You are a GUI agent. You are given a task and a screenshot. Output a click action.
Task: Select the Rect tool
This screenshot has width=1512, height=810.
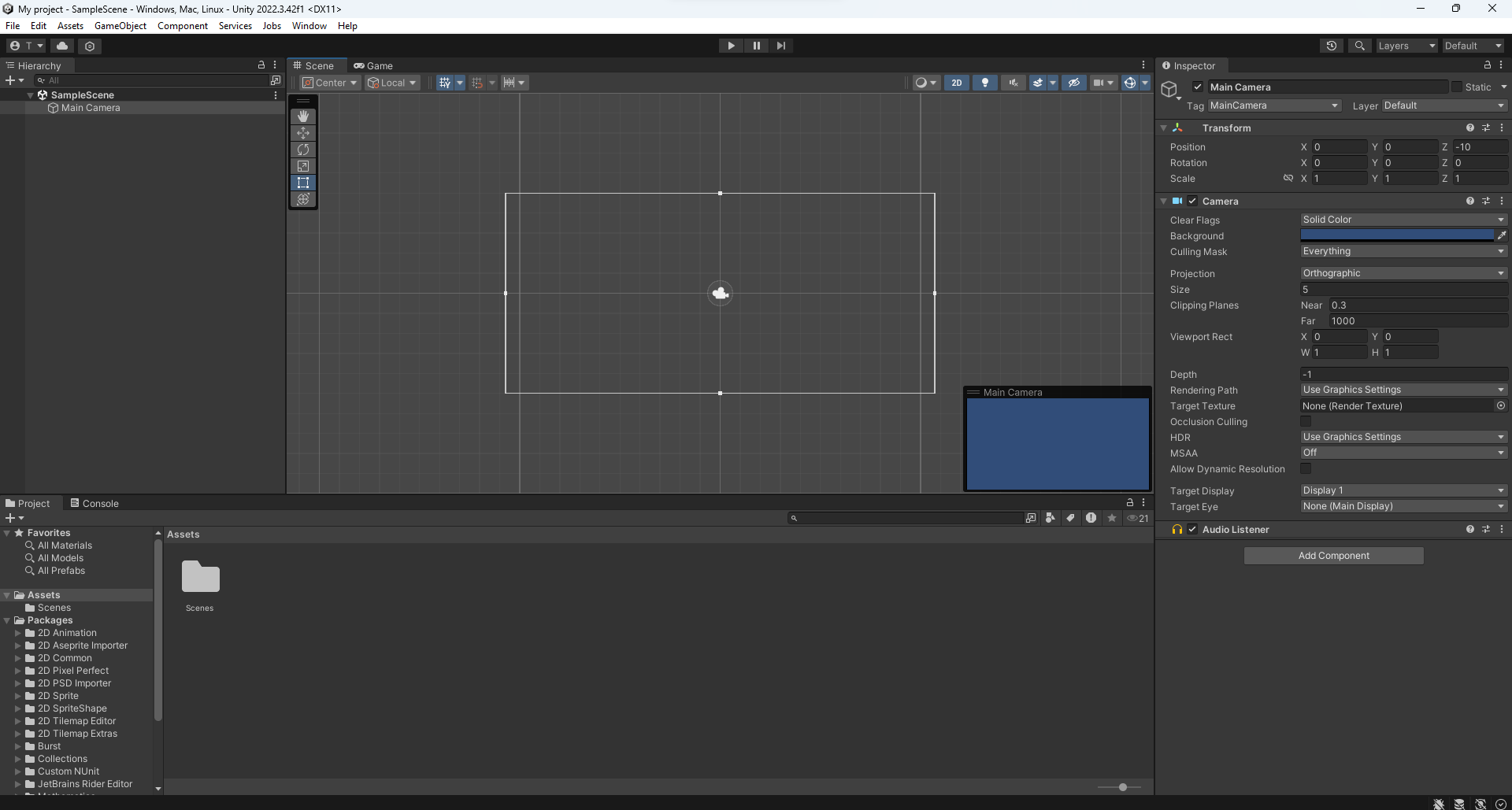tap(303, 183)
